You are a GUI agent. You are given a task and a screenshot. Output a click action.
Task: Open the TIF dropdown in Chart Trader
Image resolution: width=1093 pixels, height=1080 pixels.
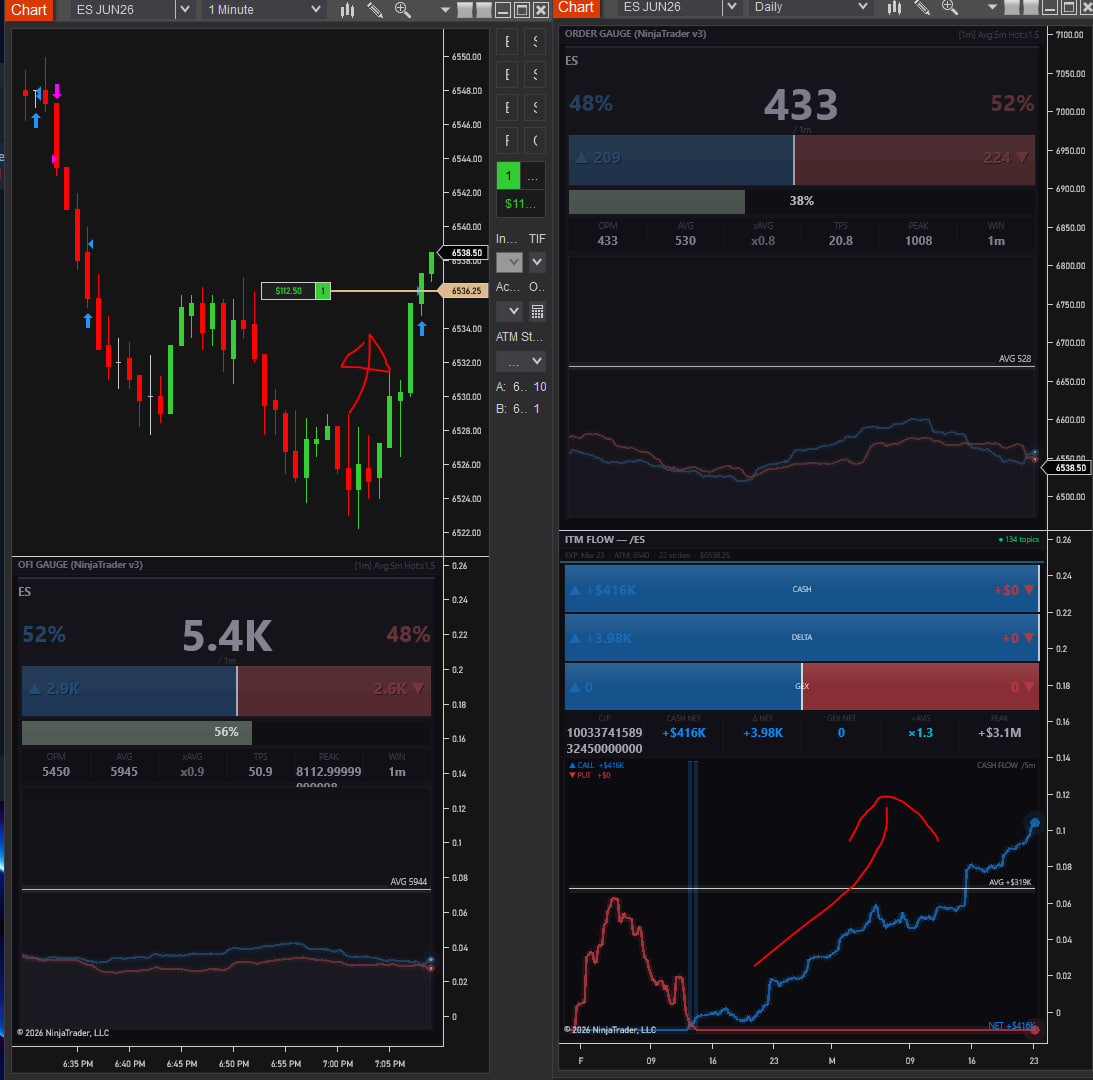tap(537, 262)
